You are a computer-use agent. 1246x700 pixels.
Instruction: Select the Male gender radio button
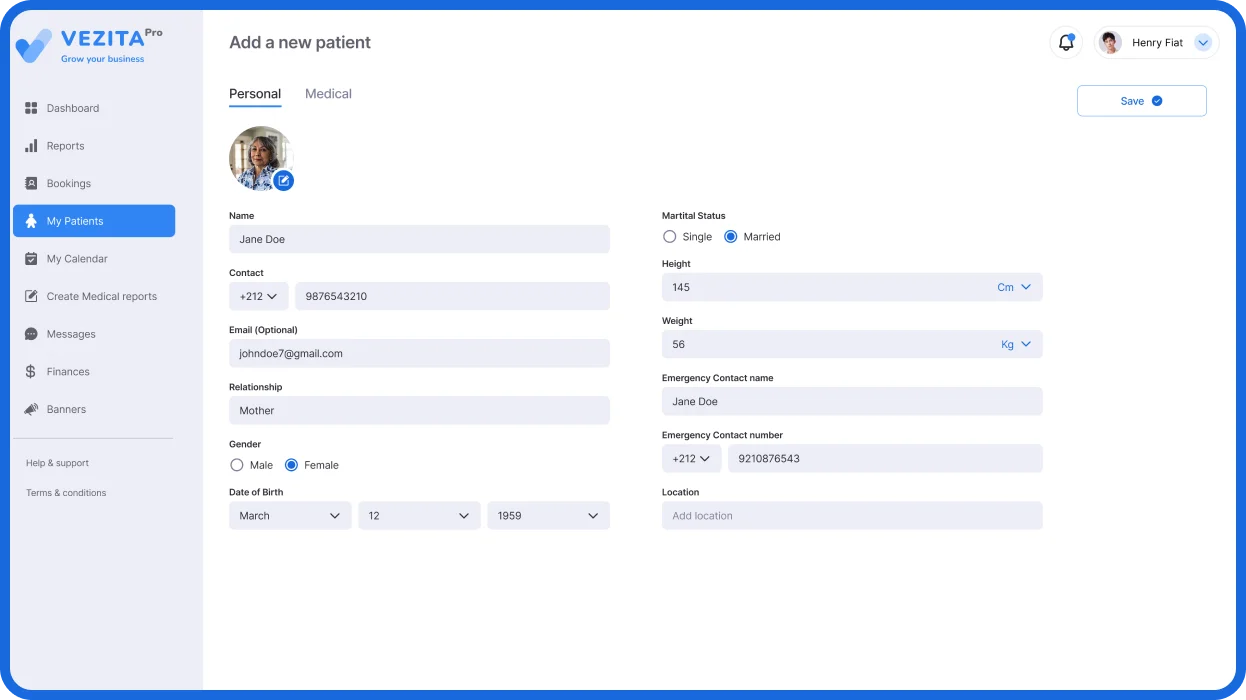click(x=237, y=465)
